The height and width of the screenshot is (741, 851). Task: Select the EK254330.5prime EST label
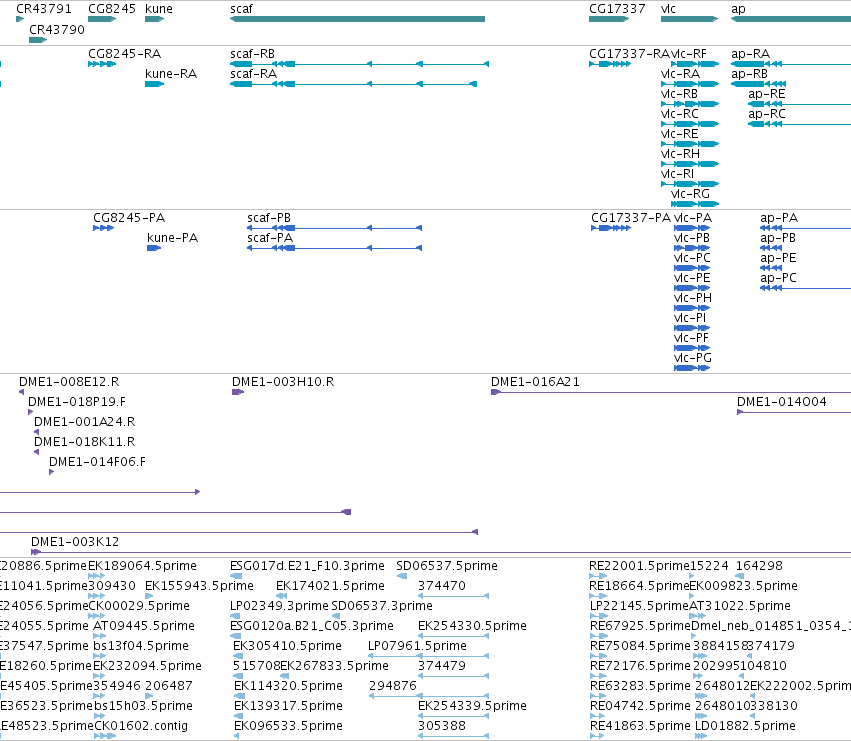(x=472, y=626)
